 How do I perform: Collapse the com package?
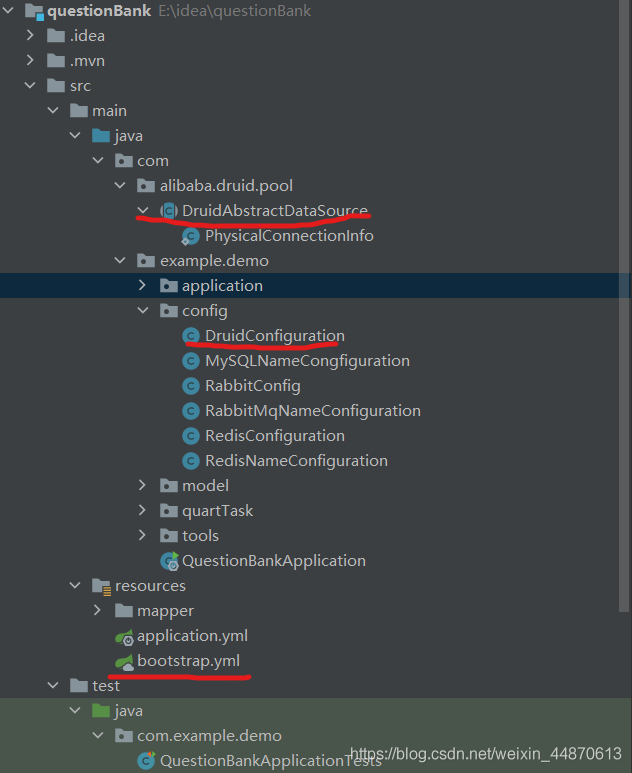[x=98, y=160]
